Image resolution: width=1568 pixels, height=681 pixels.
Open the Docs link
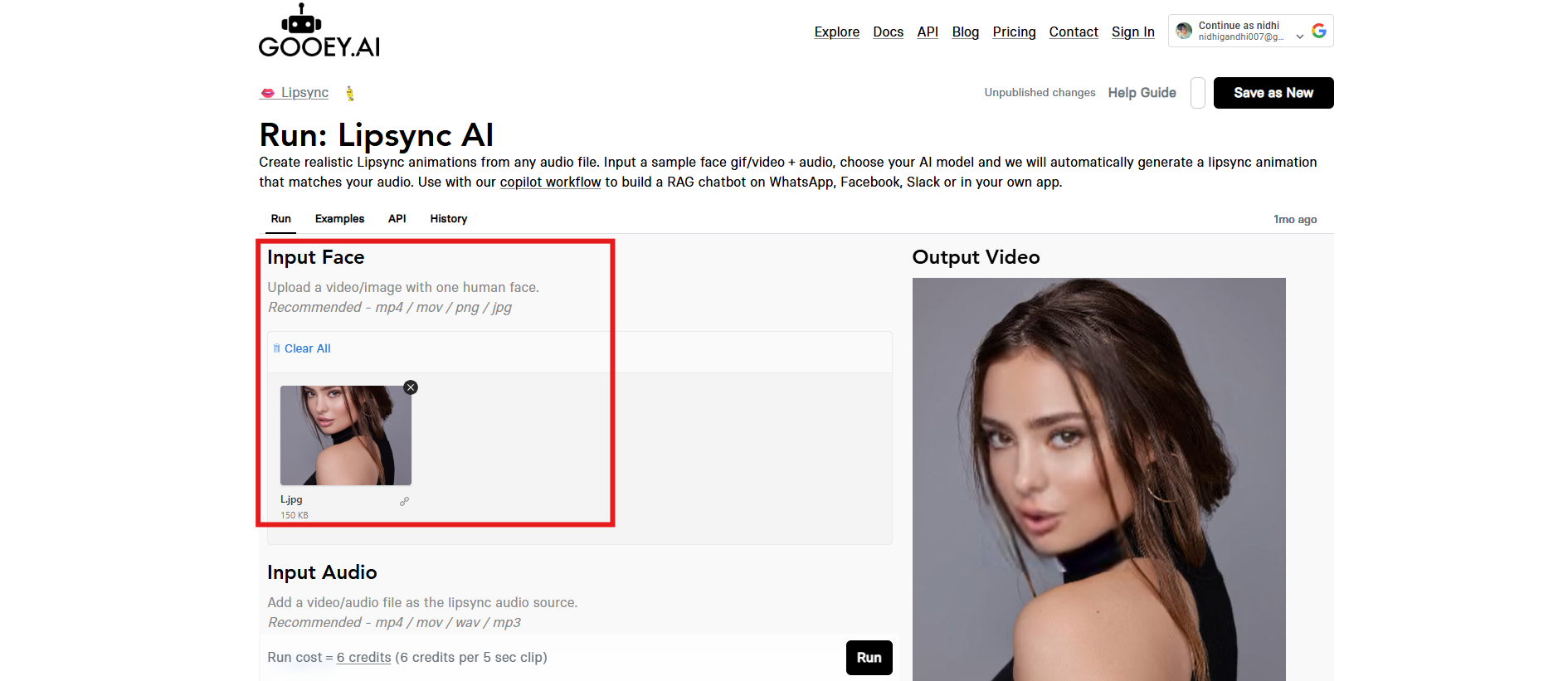pyautogui.click(x=889, y=32)
